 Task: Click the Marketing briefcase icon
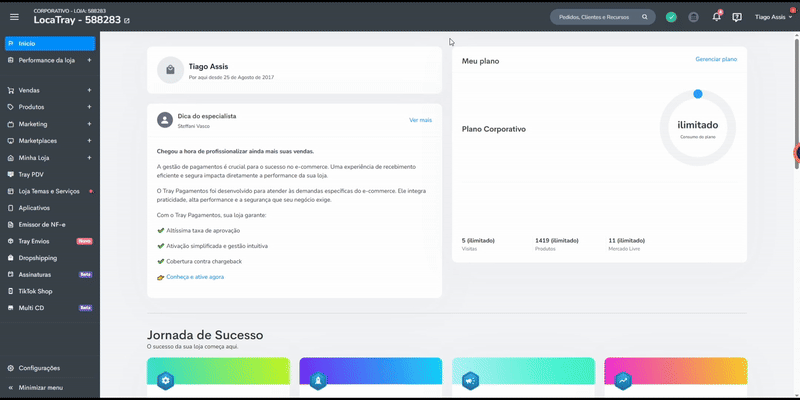point(11,124)
